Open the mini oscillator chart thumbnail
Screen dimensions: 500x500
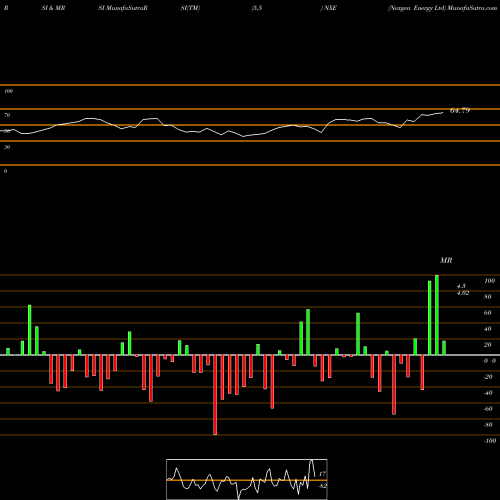(247, 479)
